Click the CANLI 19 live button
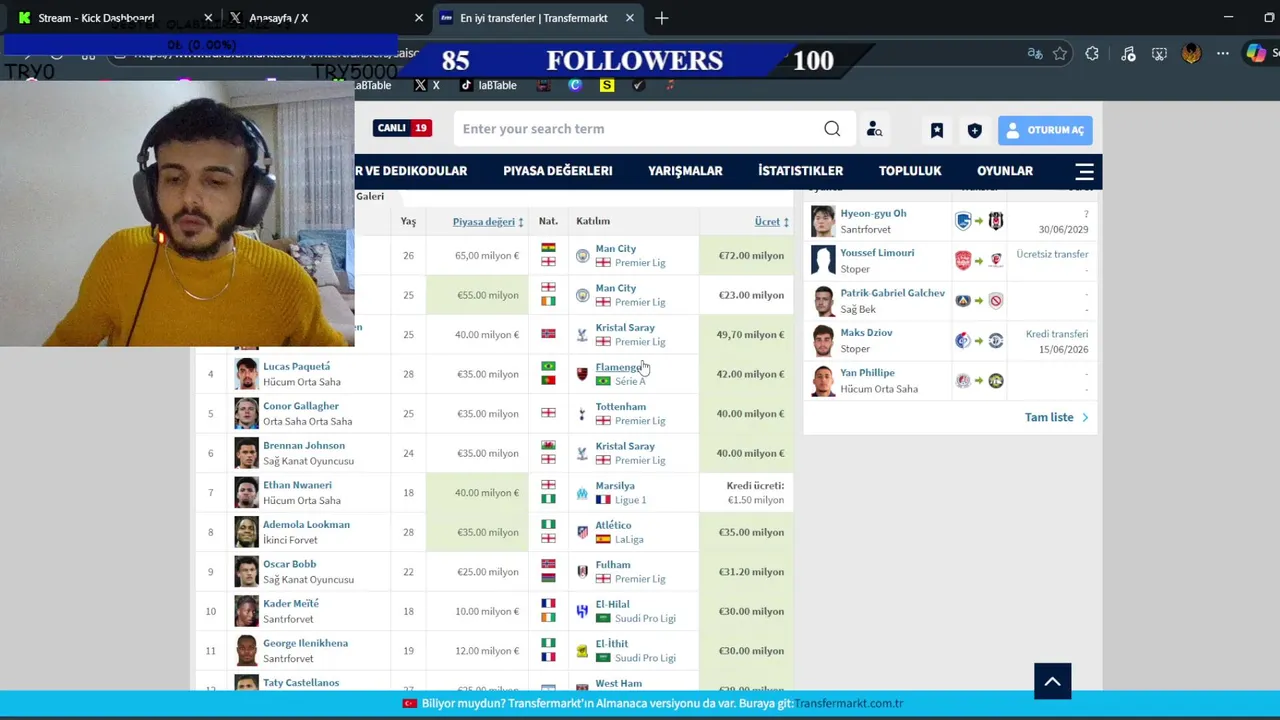The height and width of the screenshot is (720, 1280). (402, 128)
